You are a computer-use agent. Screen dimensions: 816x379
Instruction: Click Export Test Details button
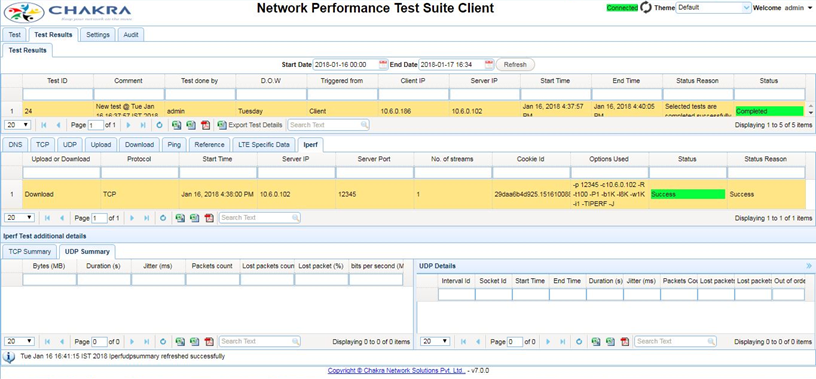pos(250,125)
